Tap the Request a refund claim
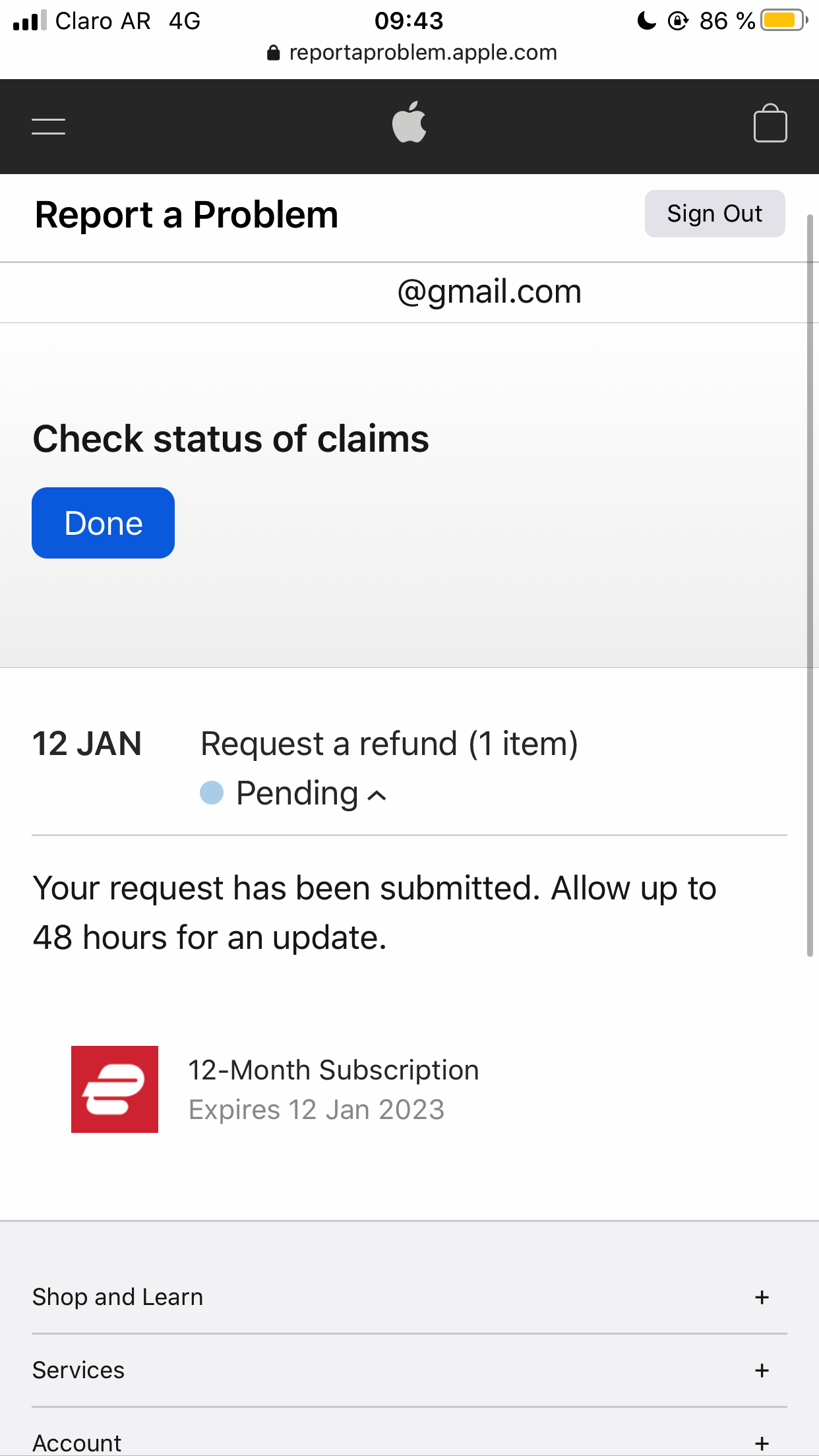This screenshot has width=819, height=1456. pos(389,744)
